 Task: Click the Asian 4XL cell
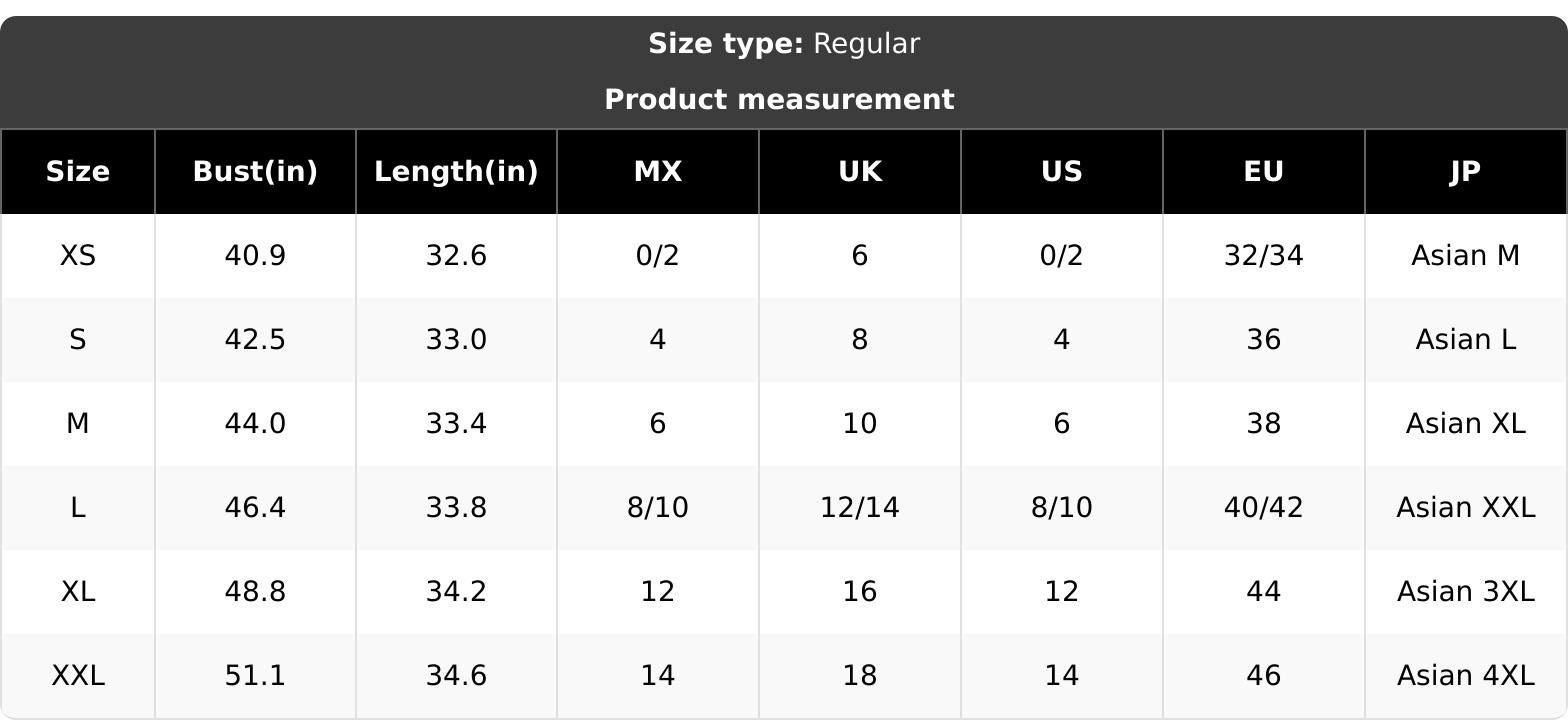click(1466, 676)
